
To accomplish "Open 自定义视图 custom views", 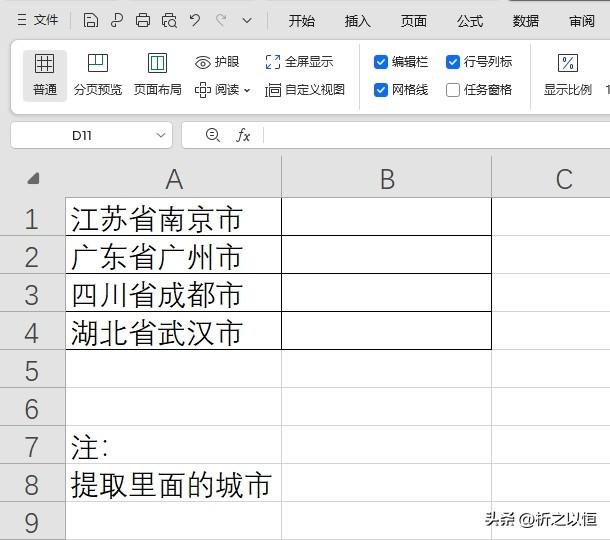I will point(305,90).
